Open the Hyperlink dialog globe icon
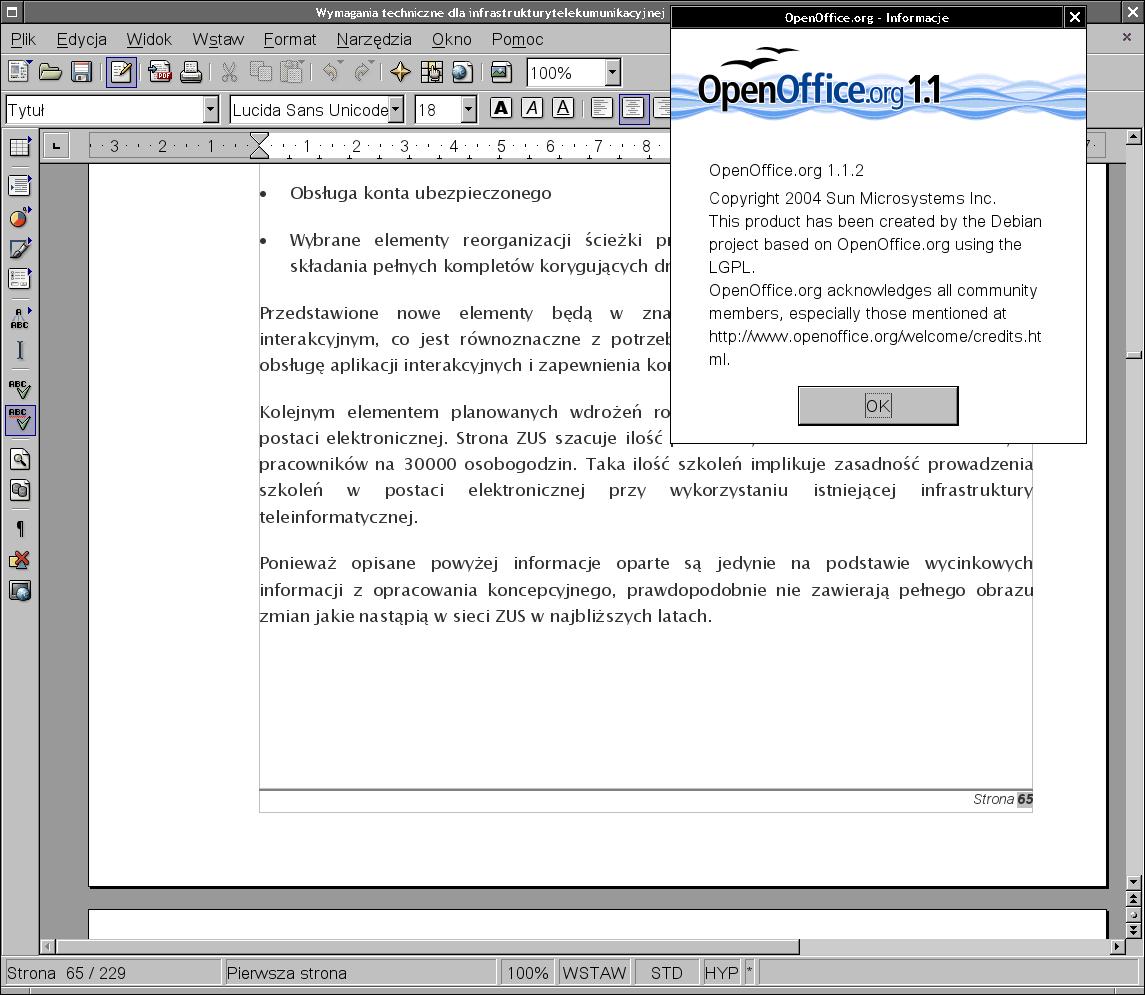This screenshot has width=1145, height=995. tap(462, 72)
